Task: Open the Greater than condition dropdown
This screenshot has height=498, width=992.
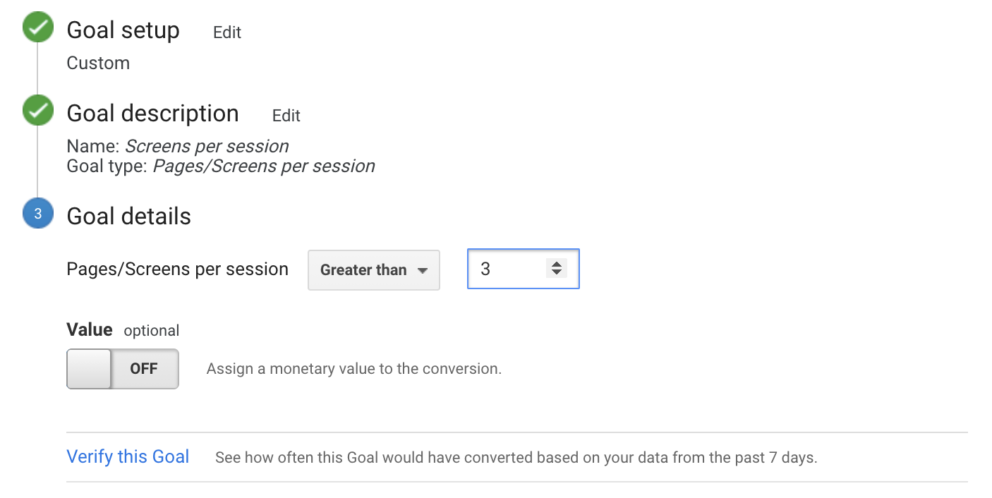Action: coord(373,270)
